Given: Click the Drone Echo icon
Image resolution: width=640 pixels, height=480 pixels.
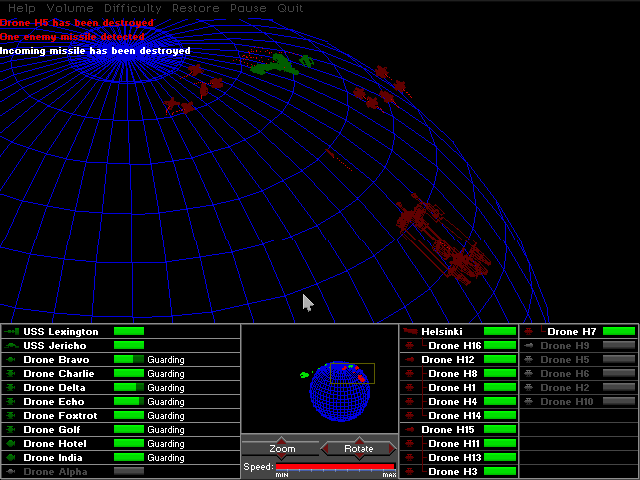Looking at the screenshot, I should [x=11, y=402].
